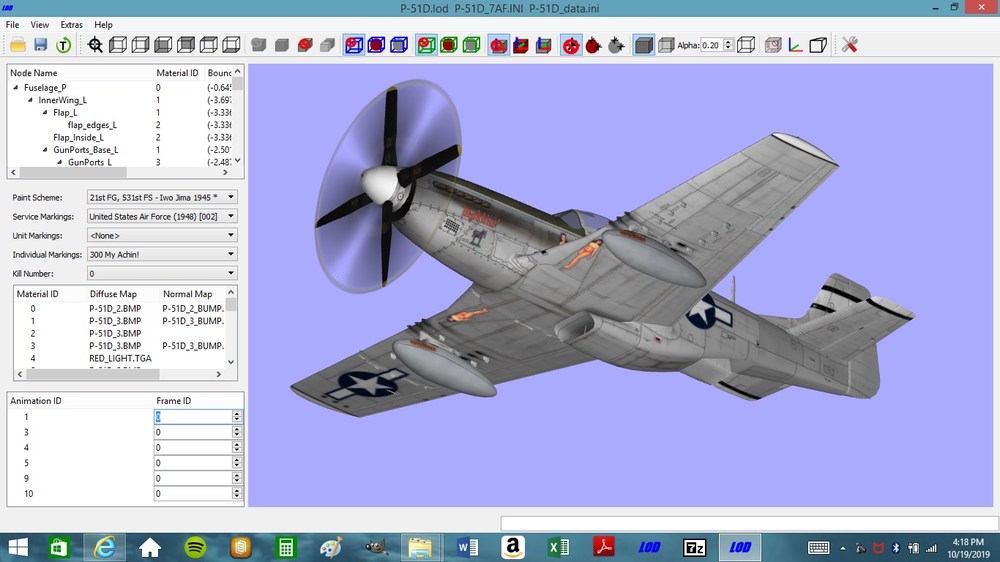Select the RED_LIGHT.TGA diffuse map cell
Viewport: 1000px width, 562px height.
[121, 358]
